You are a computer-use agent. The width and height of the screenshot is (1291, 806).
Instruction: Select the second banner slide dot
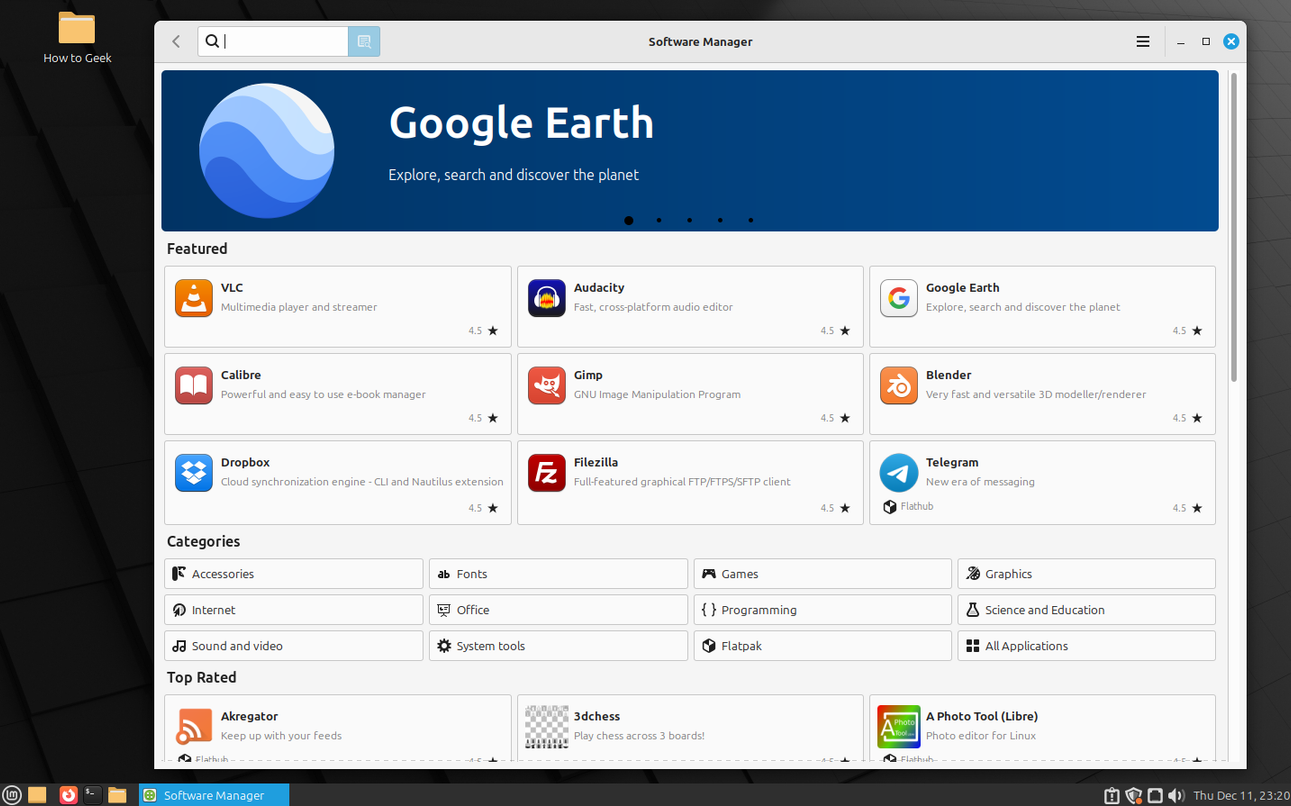tap(659, 220)
